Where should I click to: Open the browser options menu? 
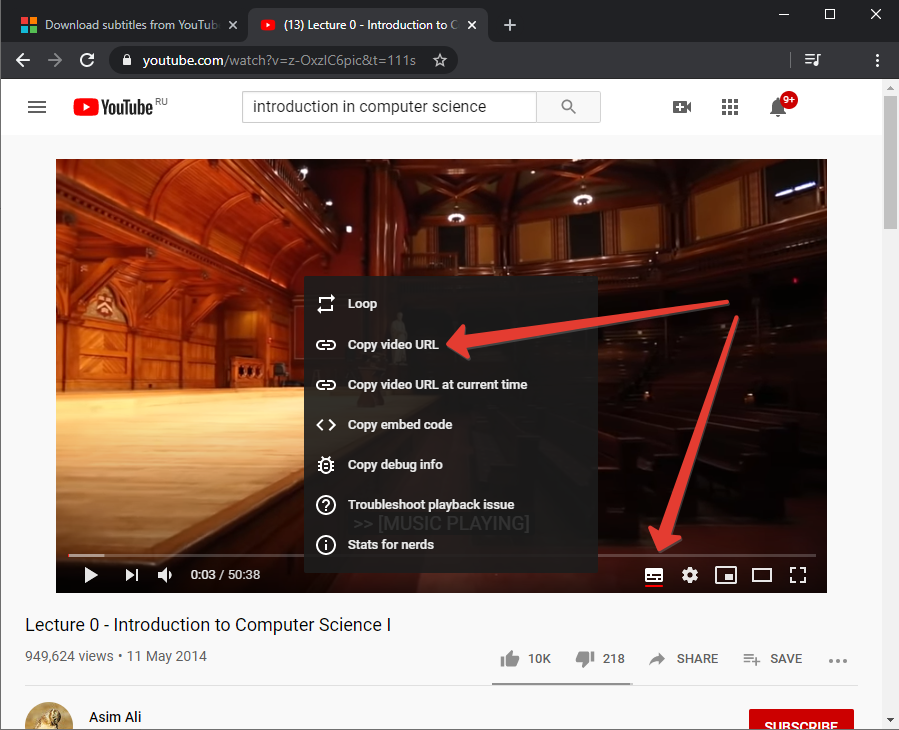[877, 60]
